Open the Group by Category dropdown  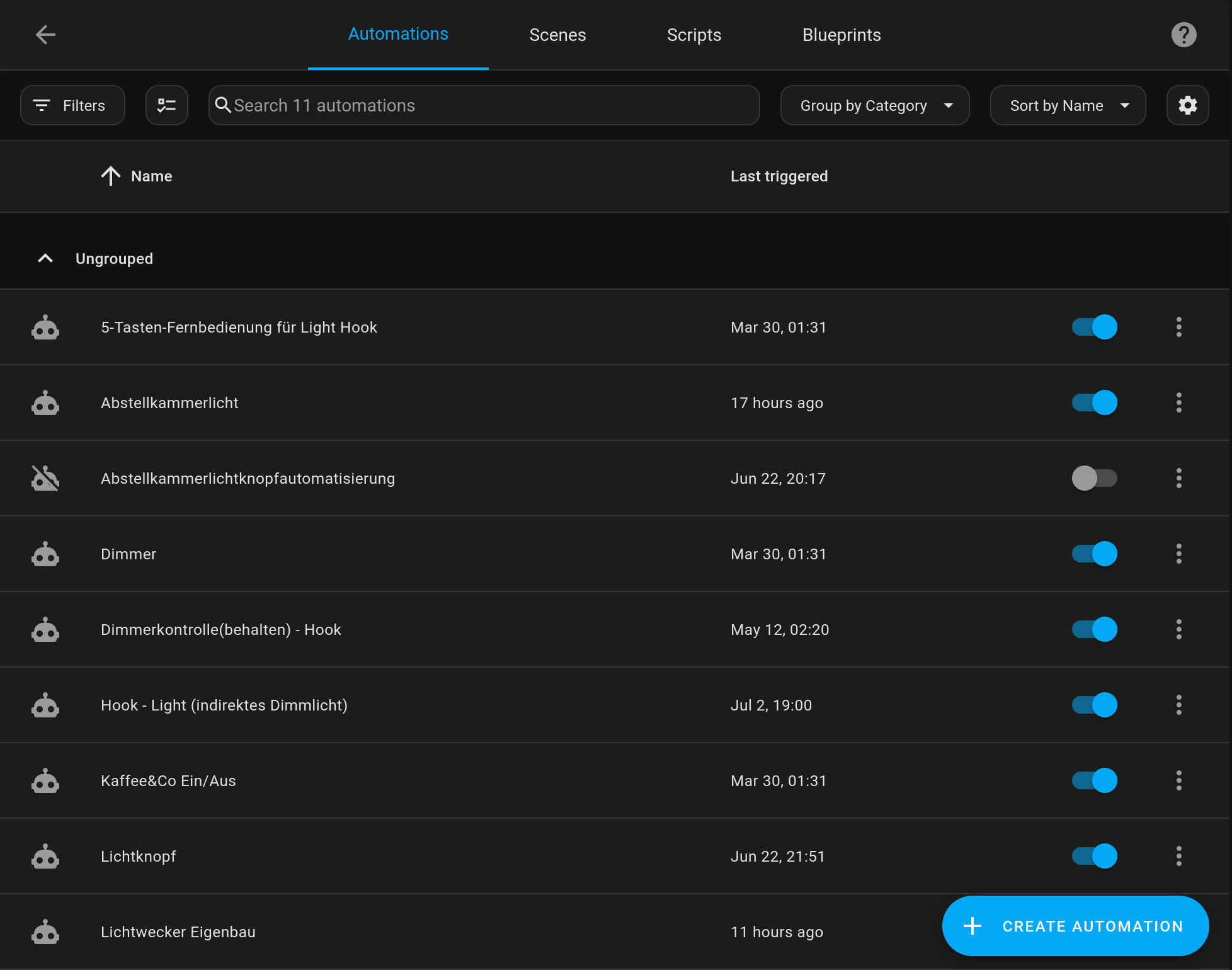(x=875, y=105)
